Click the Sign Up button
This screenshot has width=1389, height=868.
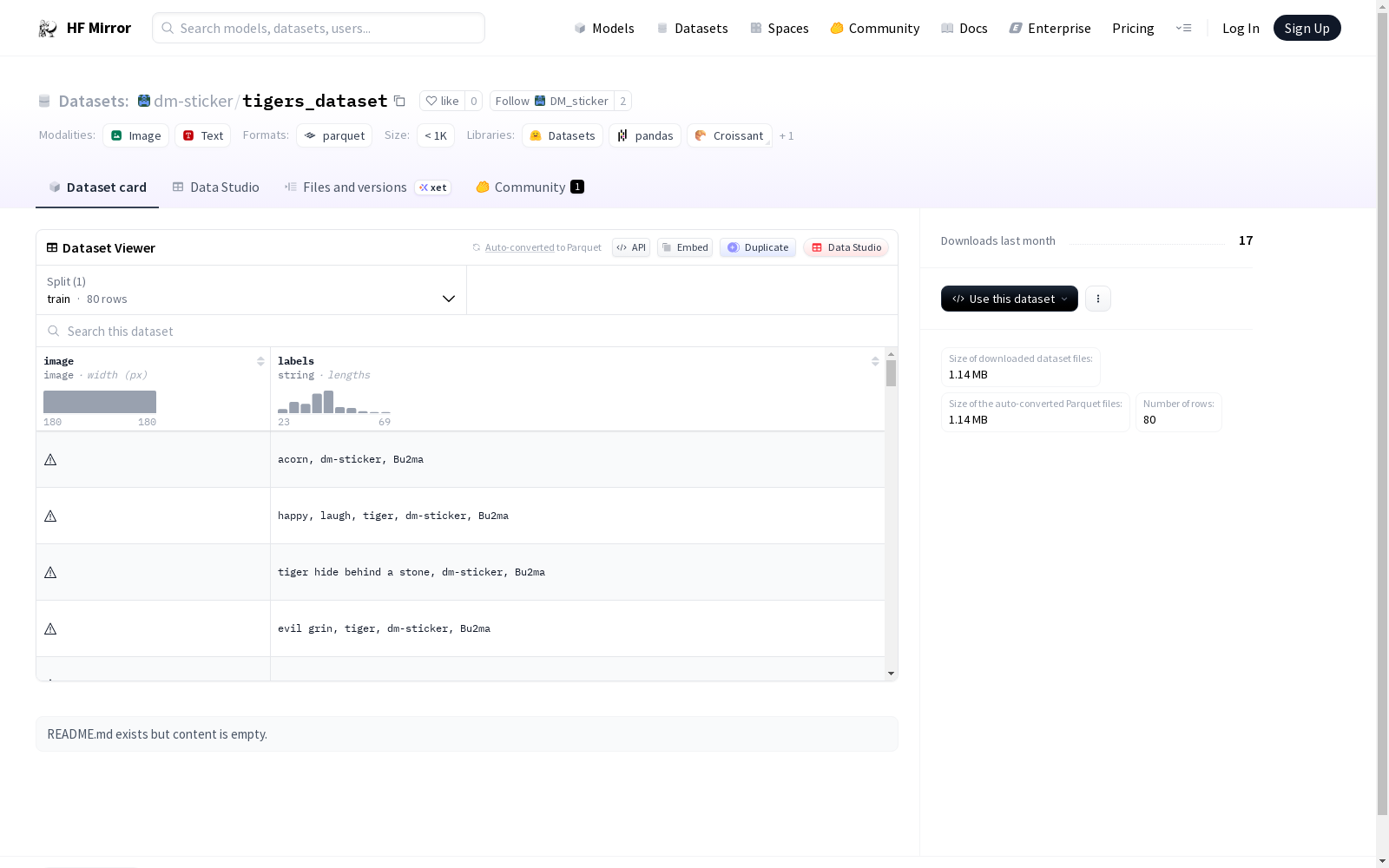1307,28
